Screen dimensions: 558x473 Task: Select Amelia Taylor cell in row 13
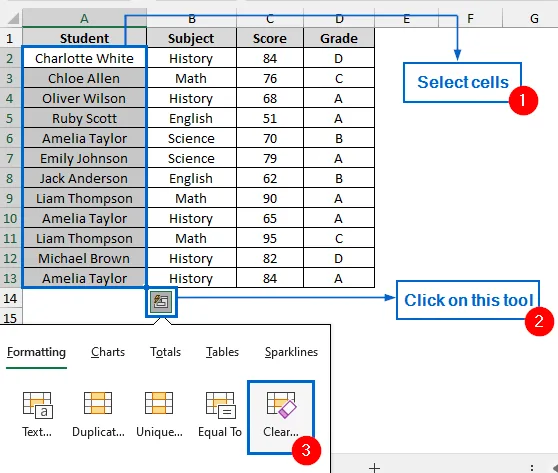(x=84, y=278)
